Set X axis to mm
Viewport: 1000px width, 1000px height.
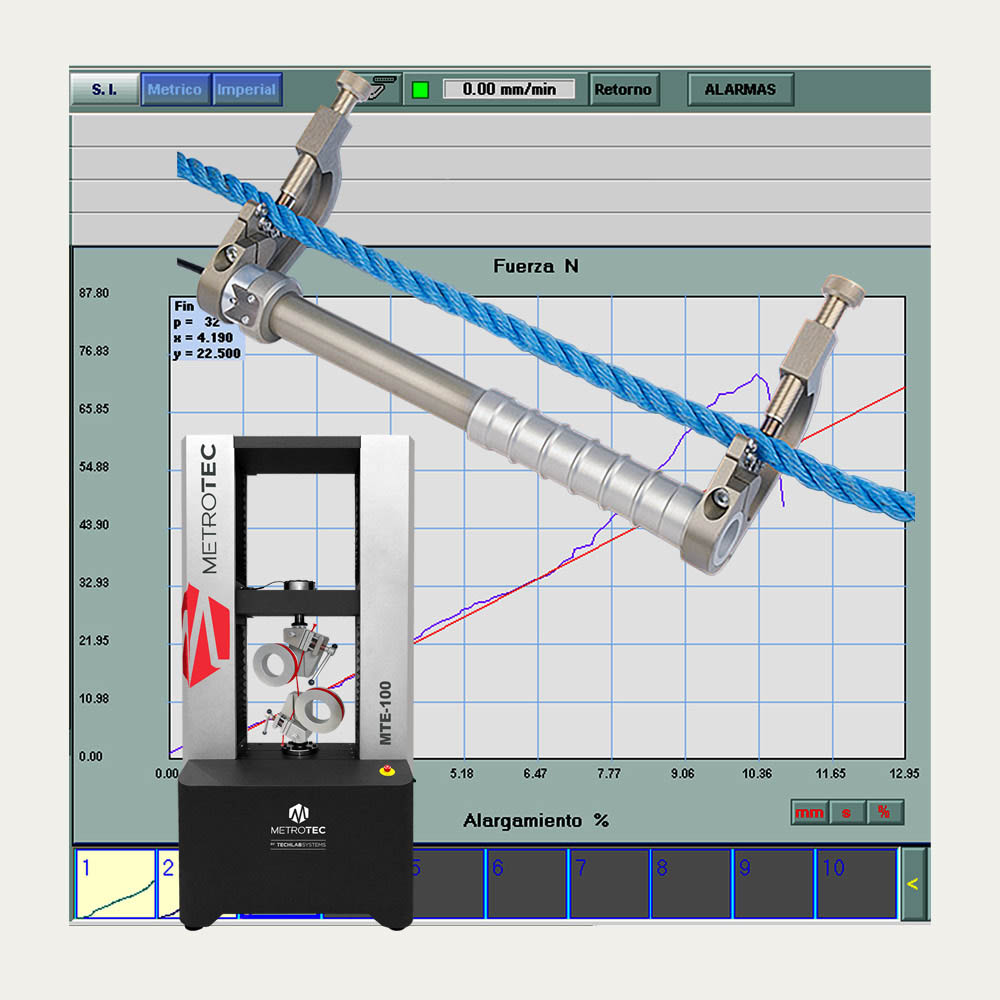click(809, 812)
